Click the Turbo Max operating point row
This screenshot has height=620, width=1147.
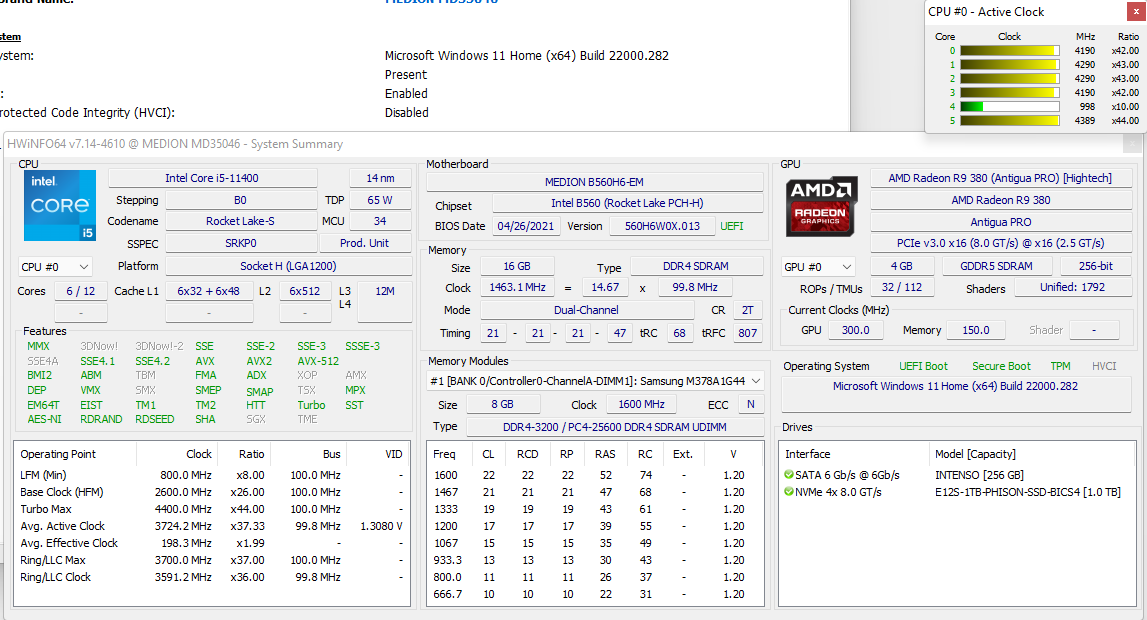point(211,509)
